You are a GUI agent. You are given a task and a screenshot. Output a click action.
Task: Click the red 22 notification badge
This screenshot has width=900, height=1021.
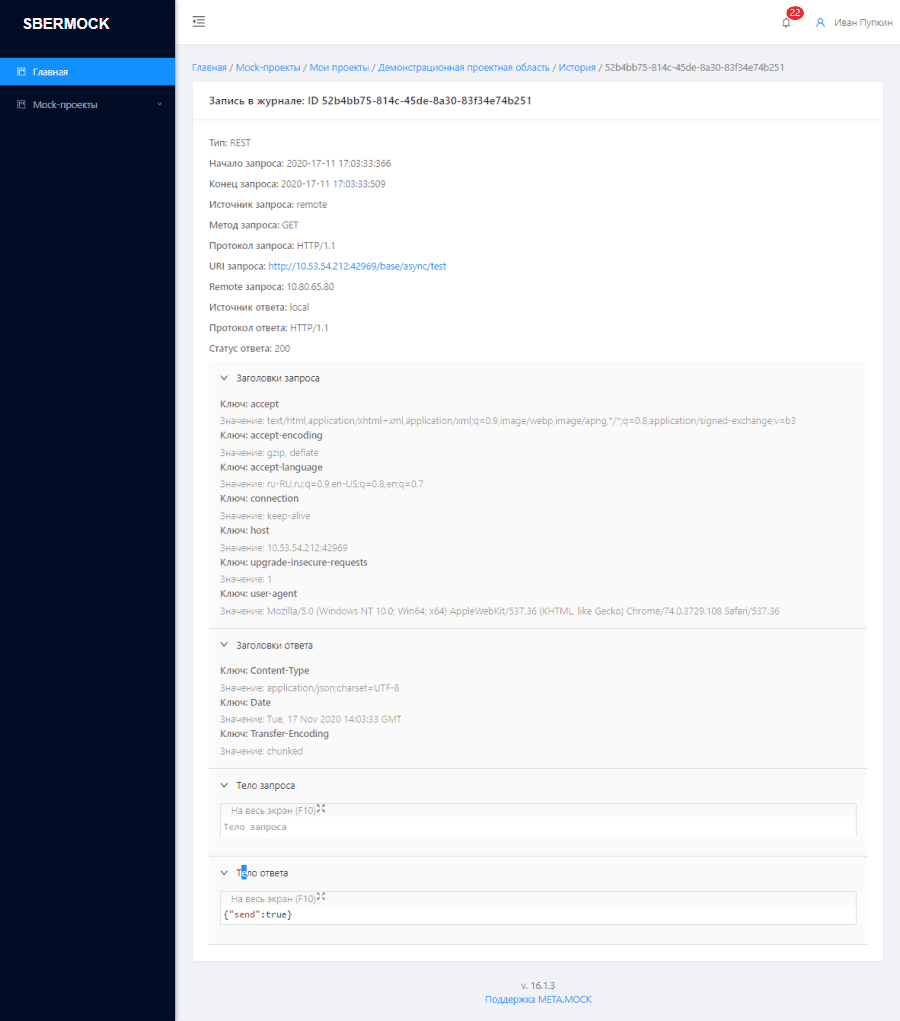795,13
